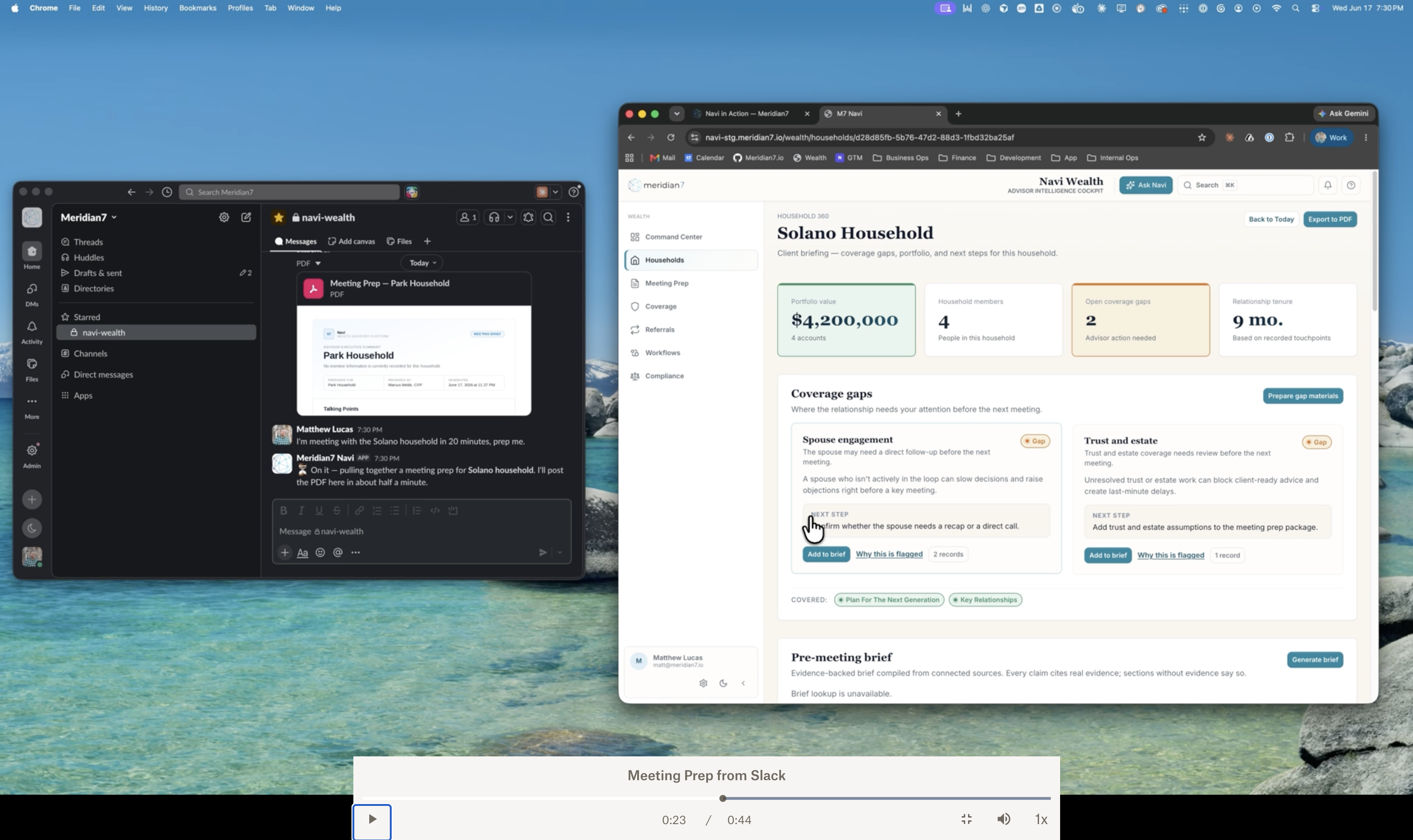Image resolution: width=1413 pixels, height=840 pixels.
Task: Click send message arrow in Slack
Action: pos(543,553)
